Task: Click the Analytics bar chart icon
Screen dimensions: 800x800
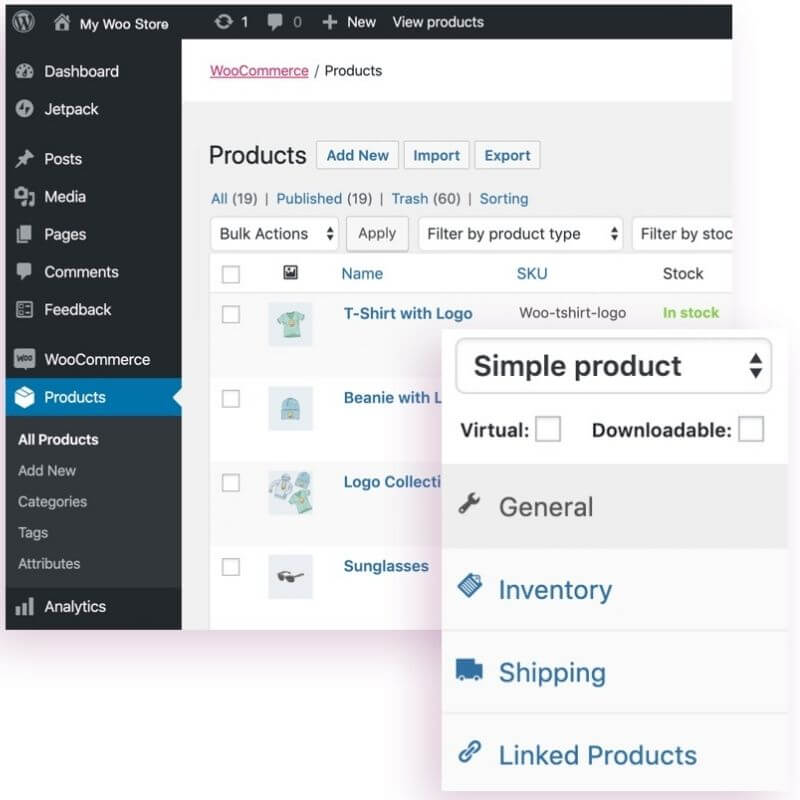Action: (x=24, y=606)
